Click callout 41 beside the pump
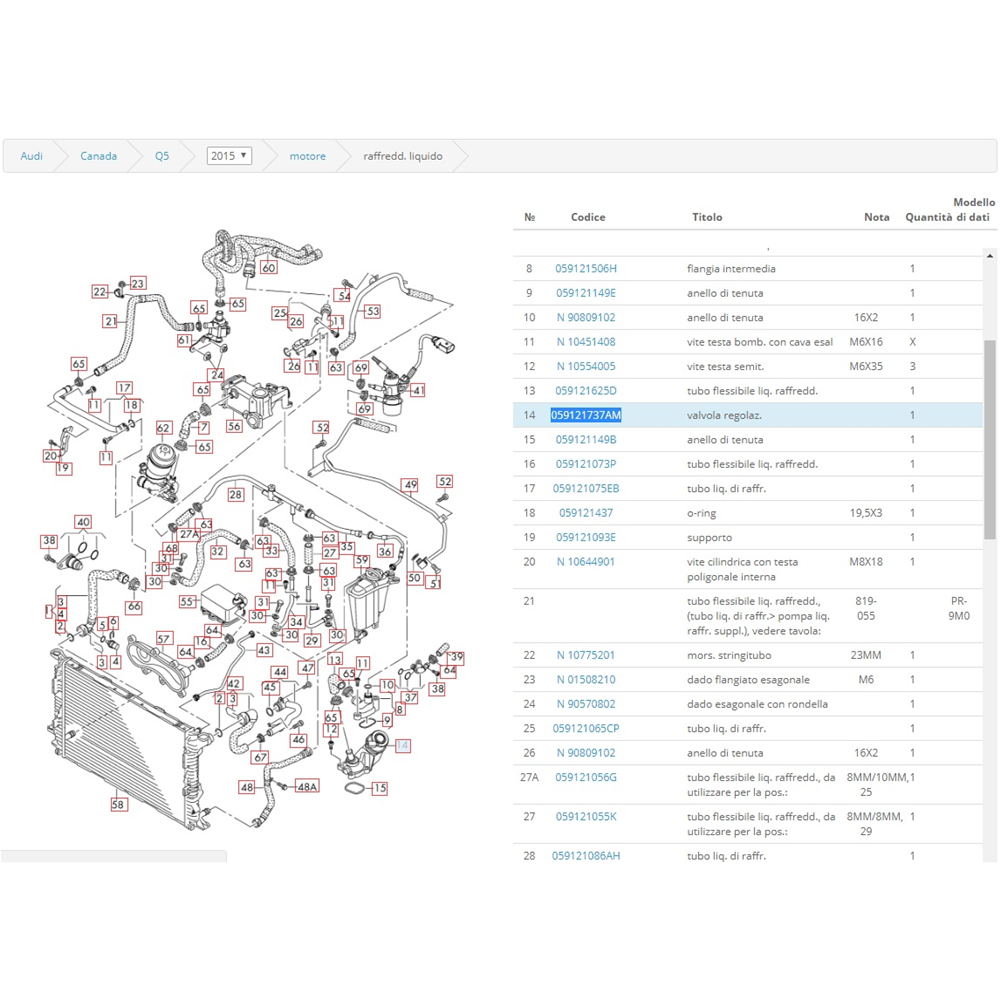The width and height of the screenshot is (1000, 1000). [418, 390]
